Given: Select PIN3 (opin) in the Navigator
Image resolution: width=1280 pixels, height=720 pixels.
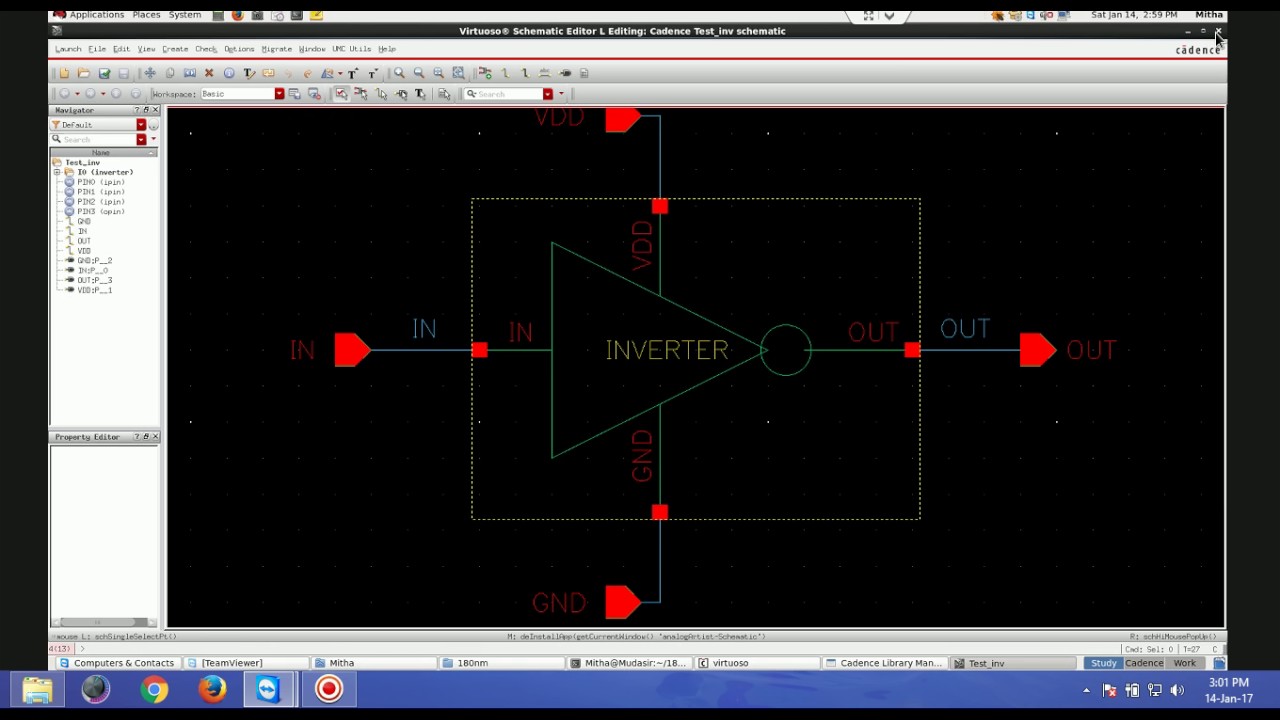Looking at the screenshot, I should pyautogui.click(x=100, y=212).
